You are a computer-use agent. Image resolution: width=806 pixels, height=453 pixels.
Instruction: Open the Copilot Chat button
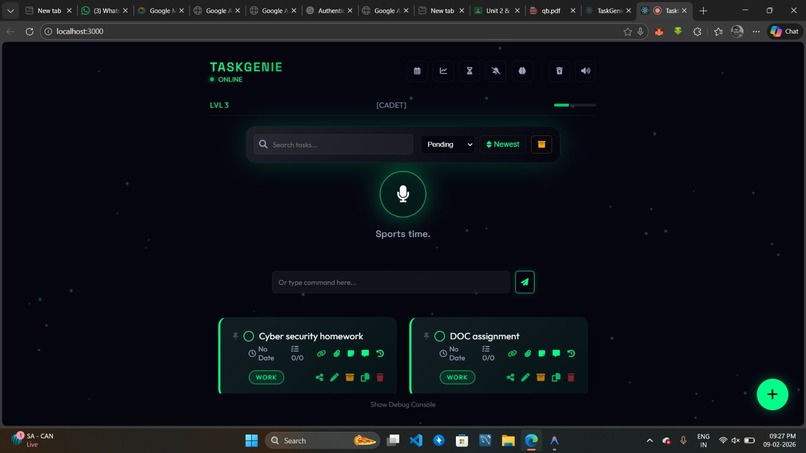pyautogui.click(x=784, y=31)
